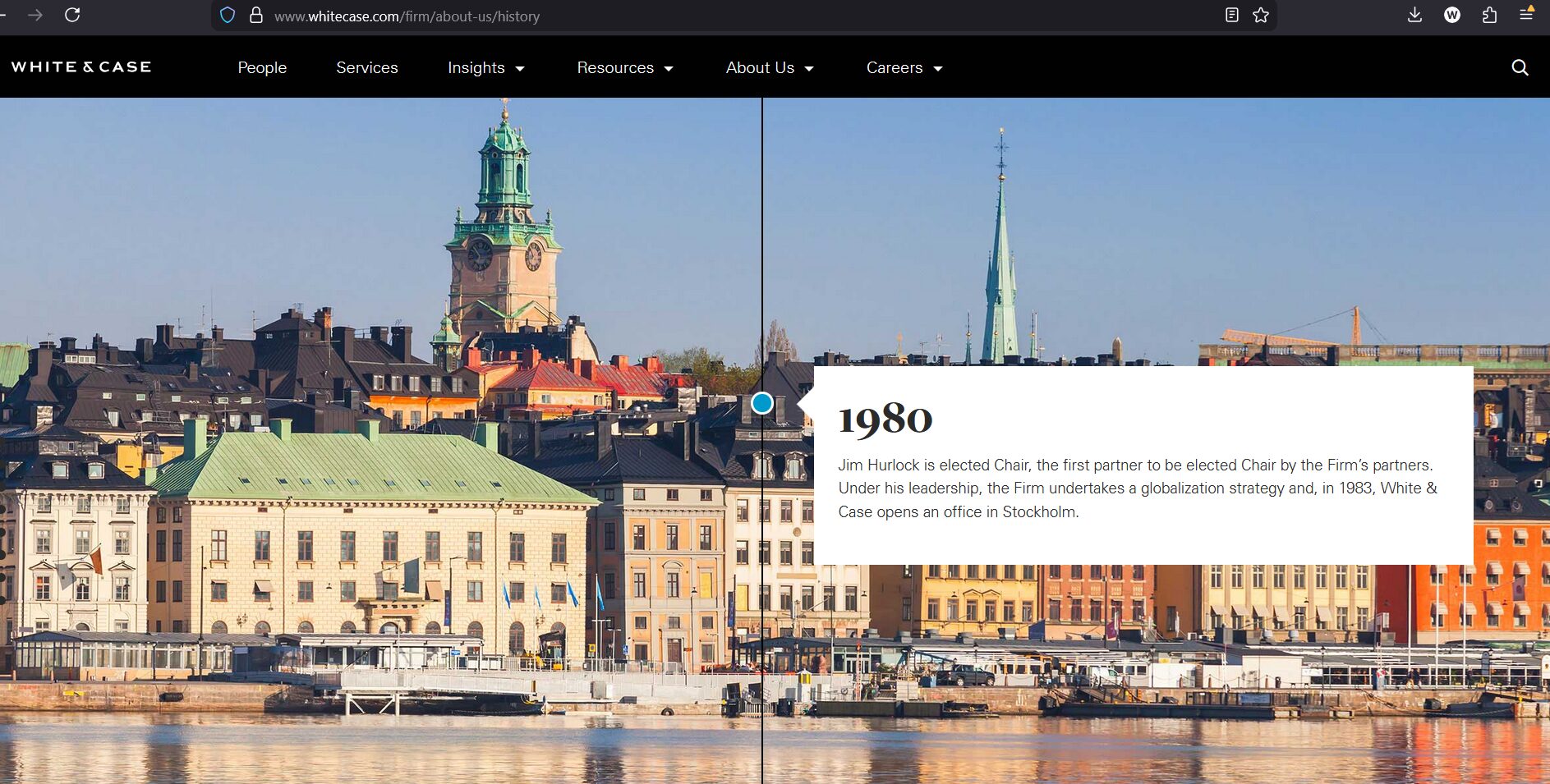
Task: Click the round W extension icon
Action: 1451,15
